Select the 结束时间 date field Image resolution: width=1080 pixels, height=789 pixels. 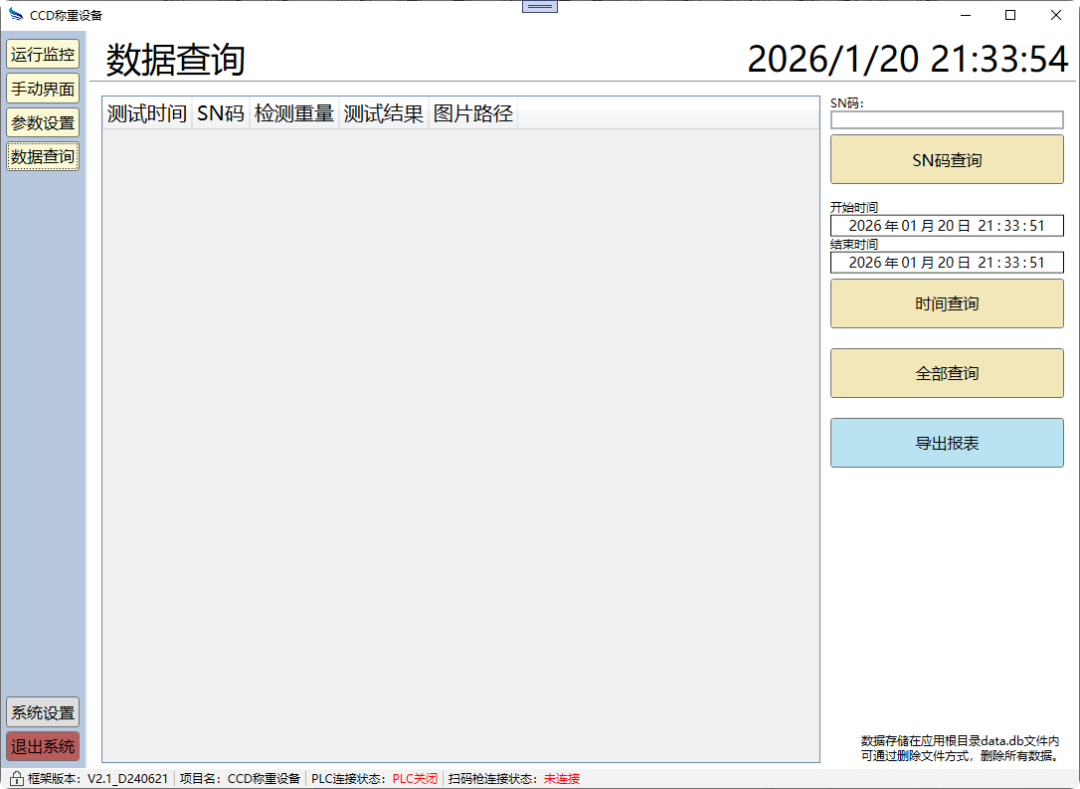click(946, 262)
